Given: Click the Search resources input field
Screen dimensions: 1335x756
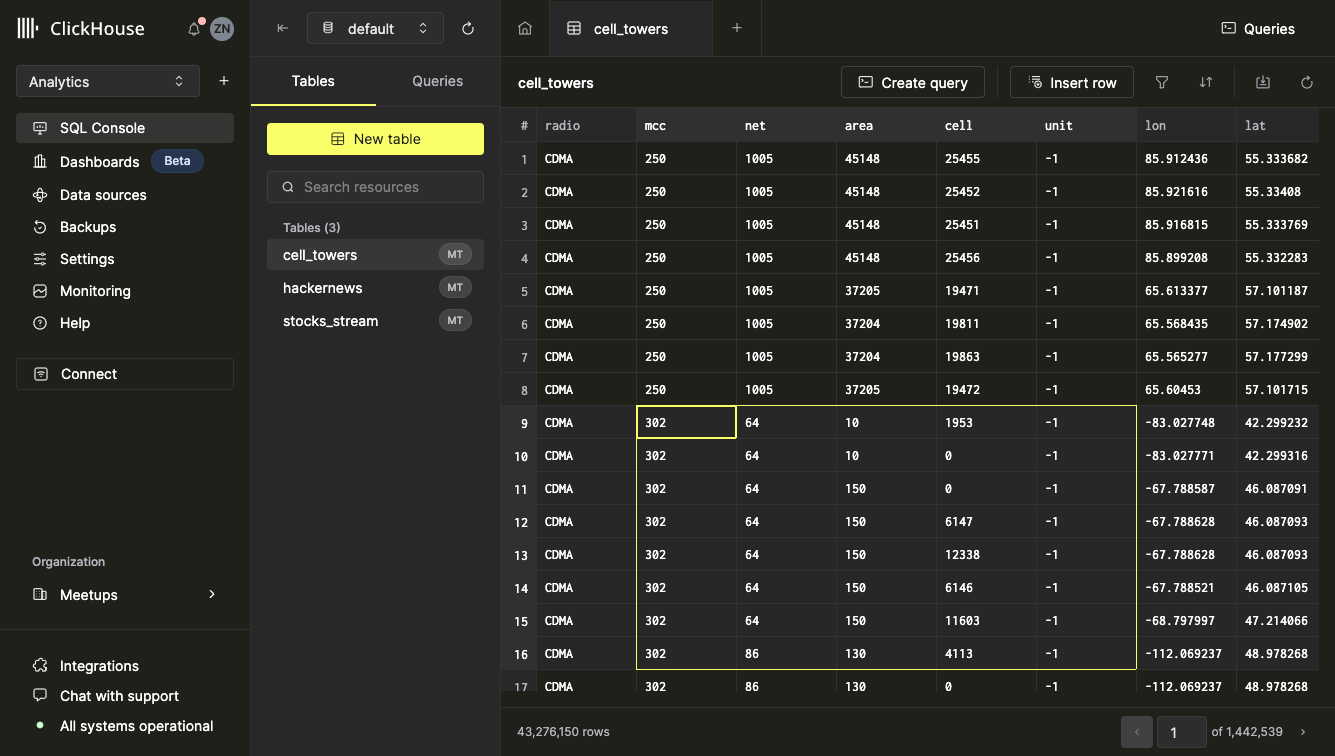Looking at the screenshot, I should pyautogui.click(x=375, y=187).
